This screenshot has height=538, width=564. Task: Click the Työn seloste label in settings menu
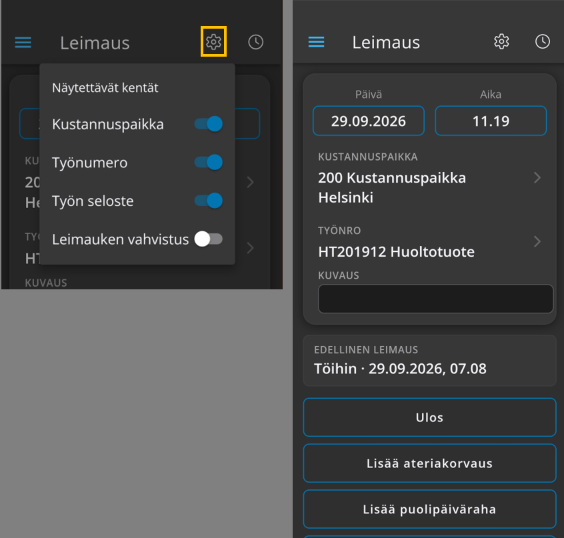[x=92, y=201]
